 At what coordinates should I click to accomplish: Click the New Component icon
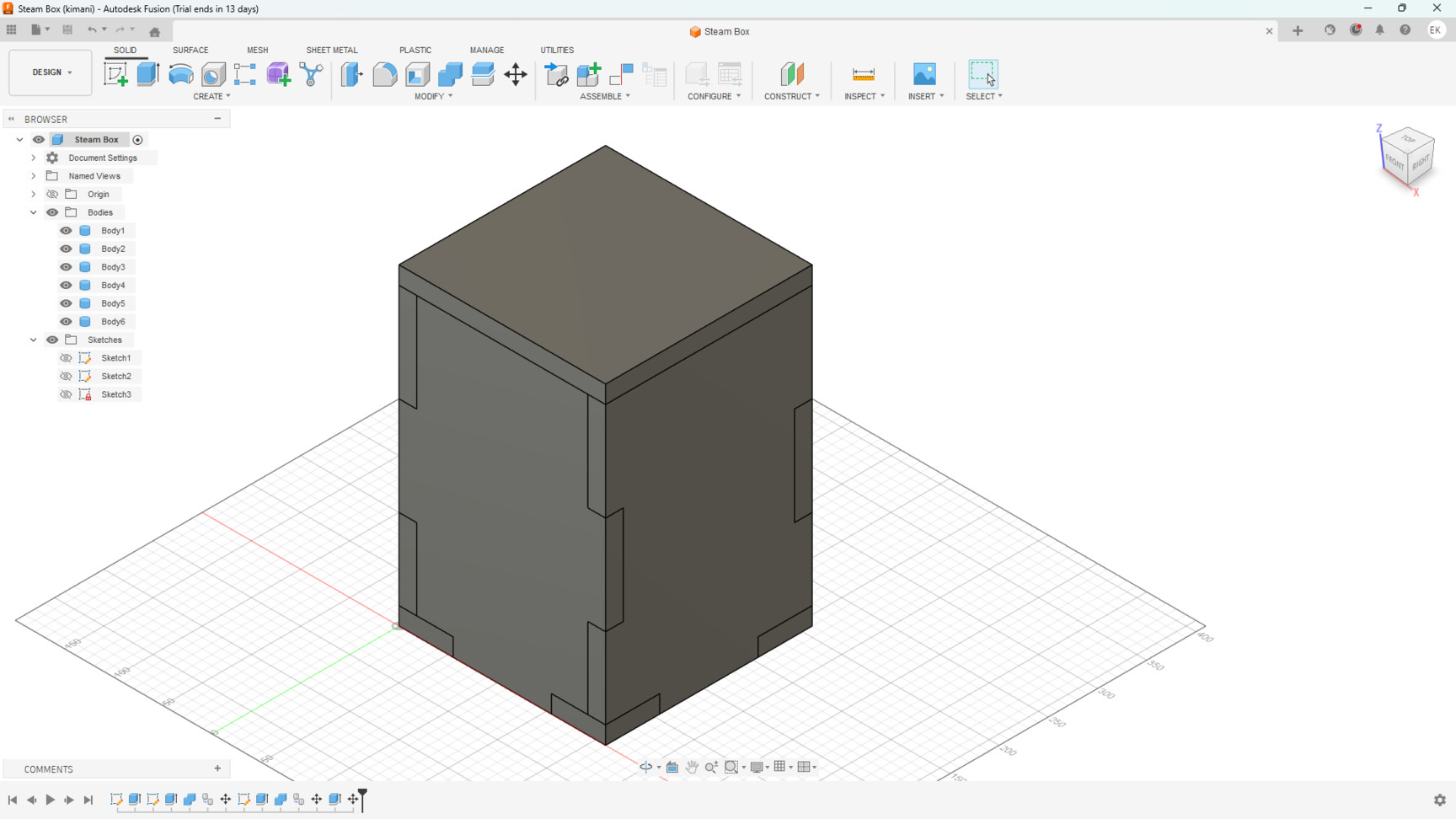click(588, 74)
